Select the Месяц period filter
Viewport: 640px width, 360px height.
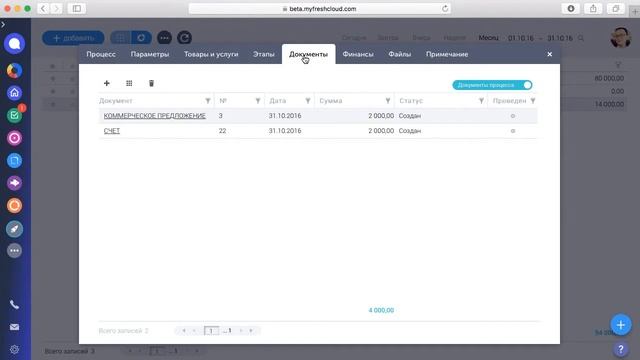click(x=488, y=38)
